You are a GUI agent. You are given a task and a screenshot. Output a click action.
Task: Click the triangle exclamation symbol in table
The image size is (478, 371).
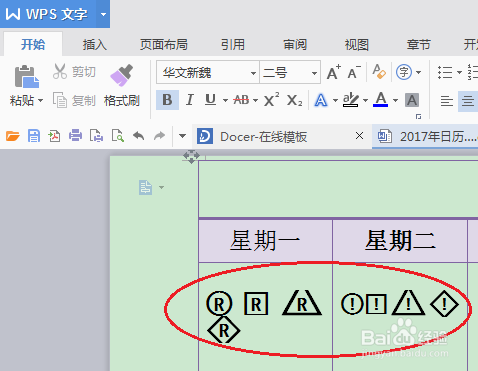(x=408, y=303)
